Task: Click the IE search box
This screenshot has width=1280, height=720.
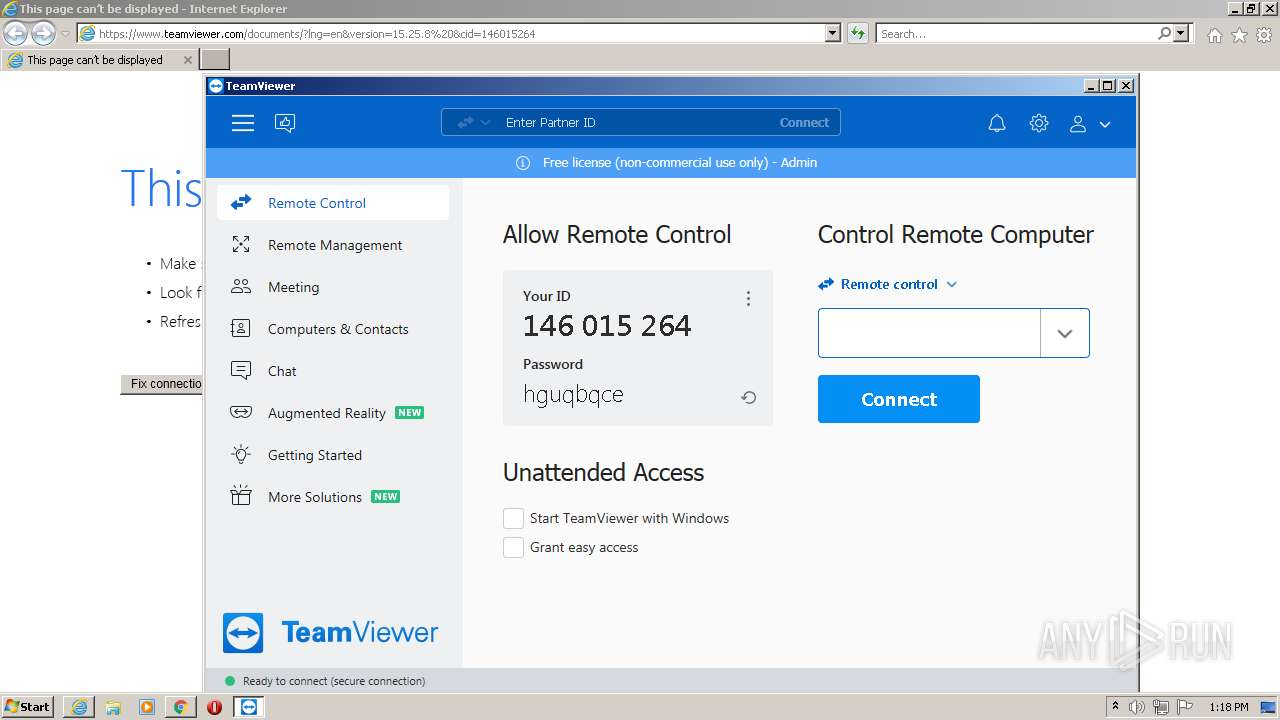Action: 1016,33
